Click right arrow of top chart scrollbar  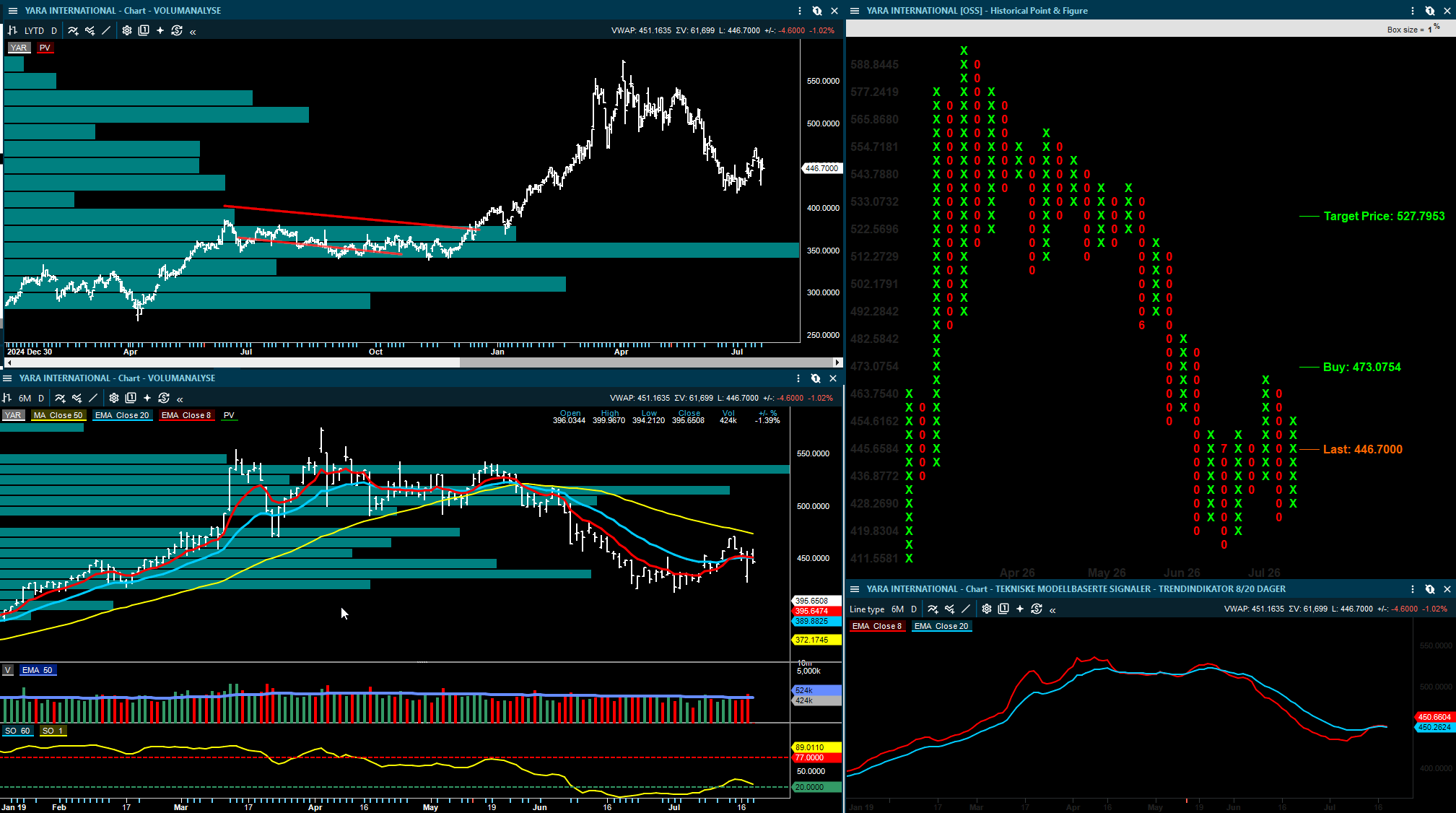point(837,362)
